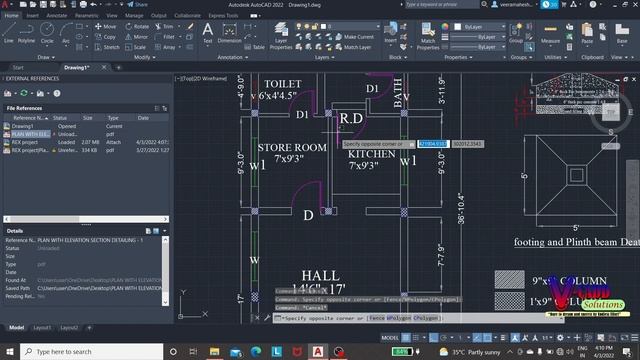Open the Manage ribbon tab
640x360 pixels.
pyautogui.click(x=134, y=16)
